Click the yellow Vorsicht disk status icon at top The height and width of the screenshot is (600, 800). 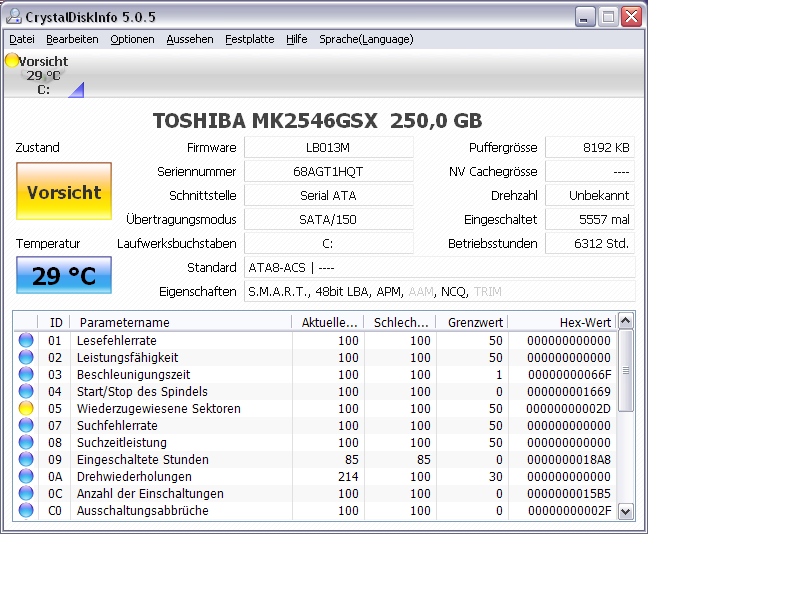pyautogui.click(x=12, y=60)
